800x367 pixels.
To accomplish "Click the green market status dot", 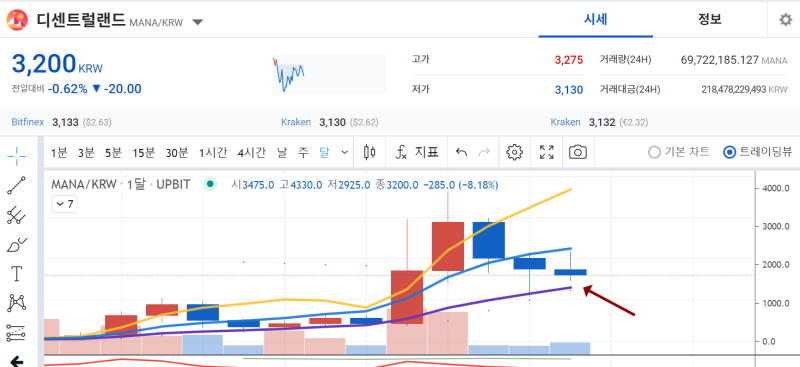I will [210, 184].
